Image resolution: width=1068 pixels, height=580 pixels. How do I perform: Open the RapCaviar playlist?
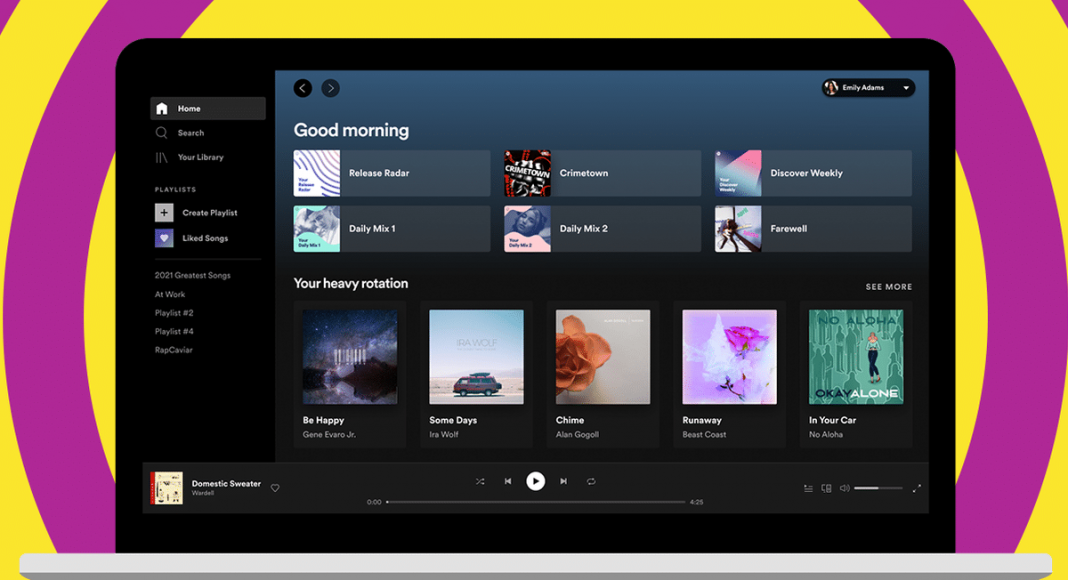click(174, 350)
